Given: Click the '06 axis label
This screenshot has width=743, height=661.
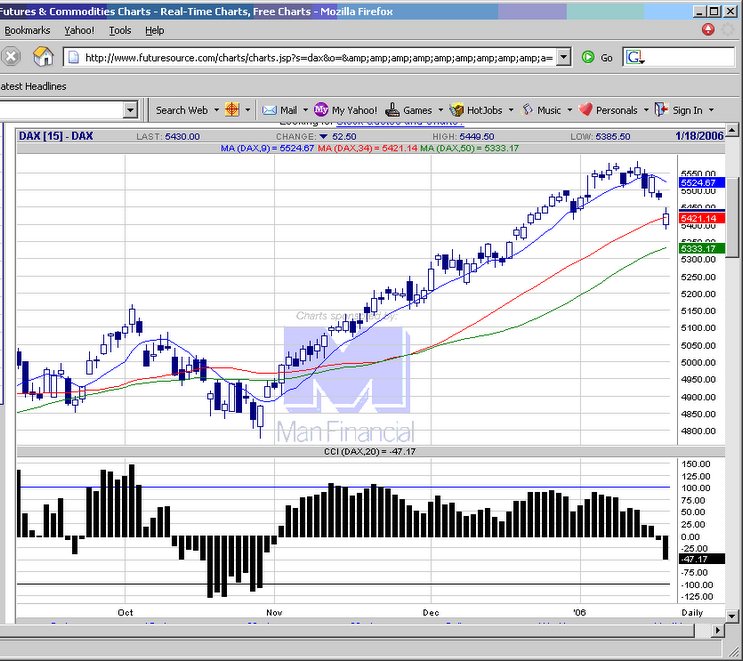Looking at the screenshot, I should pyautogui.click(x=580, y=613).
